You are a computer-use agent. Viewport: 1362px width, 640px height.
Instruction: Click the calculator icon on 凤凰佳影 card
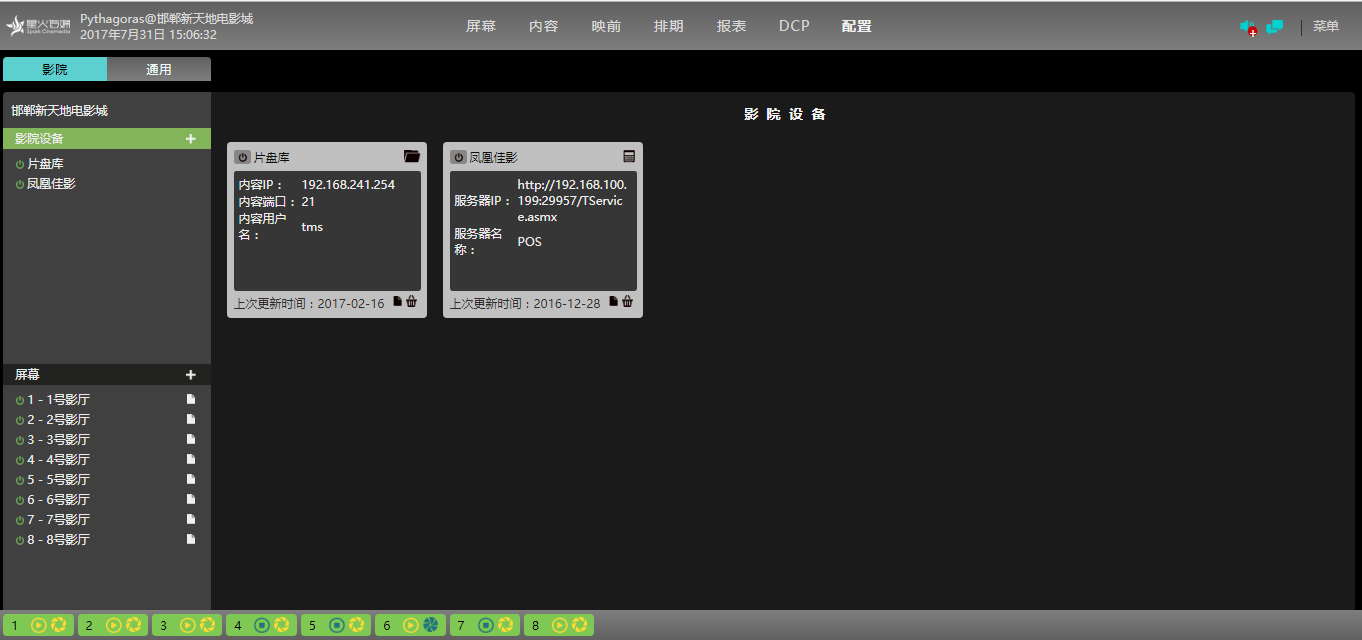click(x=629, y=157)
